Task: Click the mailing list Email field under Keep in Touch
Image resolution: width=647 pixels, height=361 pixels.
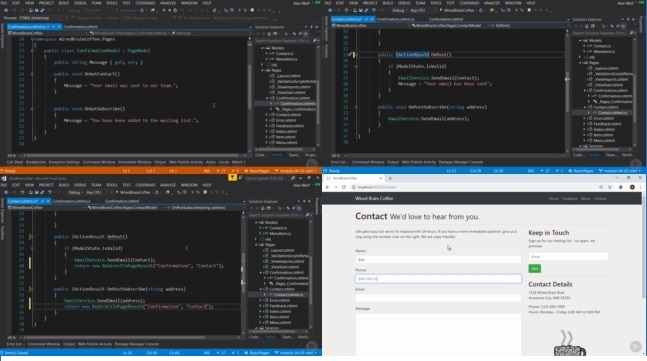Action: (x=568, y=257)
